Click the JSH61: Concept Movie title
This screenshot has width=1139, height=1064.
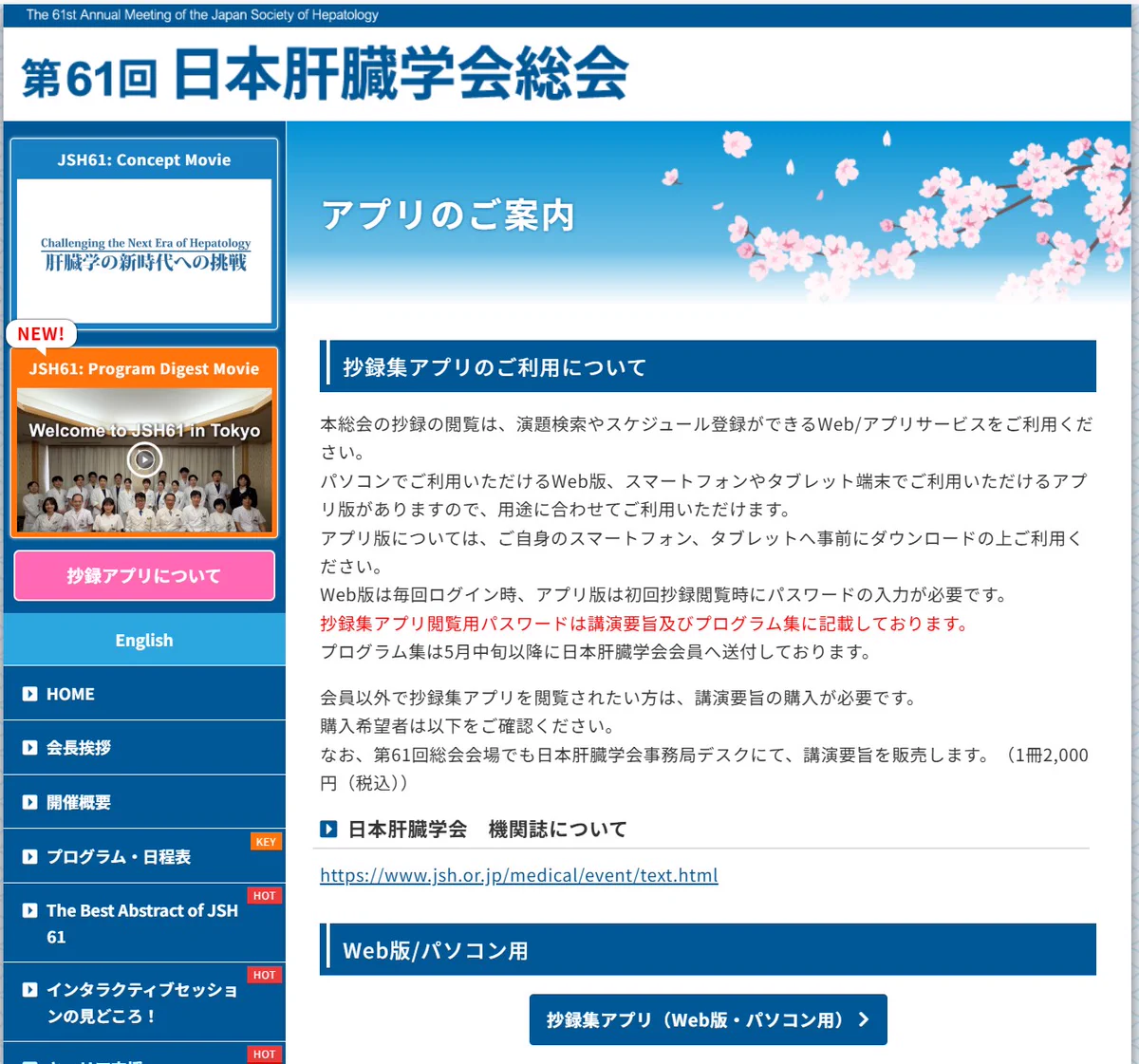pyautogui.click(x=144, y=159)
